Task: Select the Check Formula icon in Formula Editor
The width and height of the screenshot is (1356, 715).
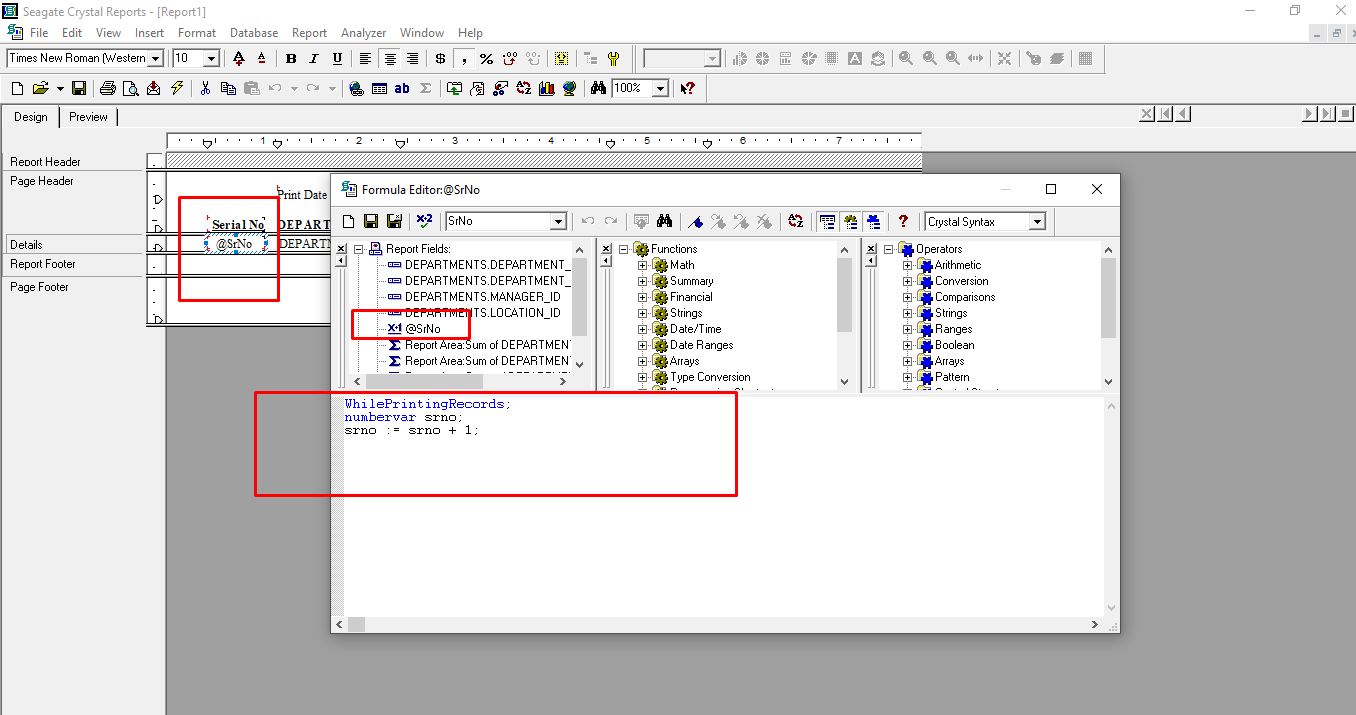Action: pyautogui.click(x=424, y=221)
